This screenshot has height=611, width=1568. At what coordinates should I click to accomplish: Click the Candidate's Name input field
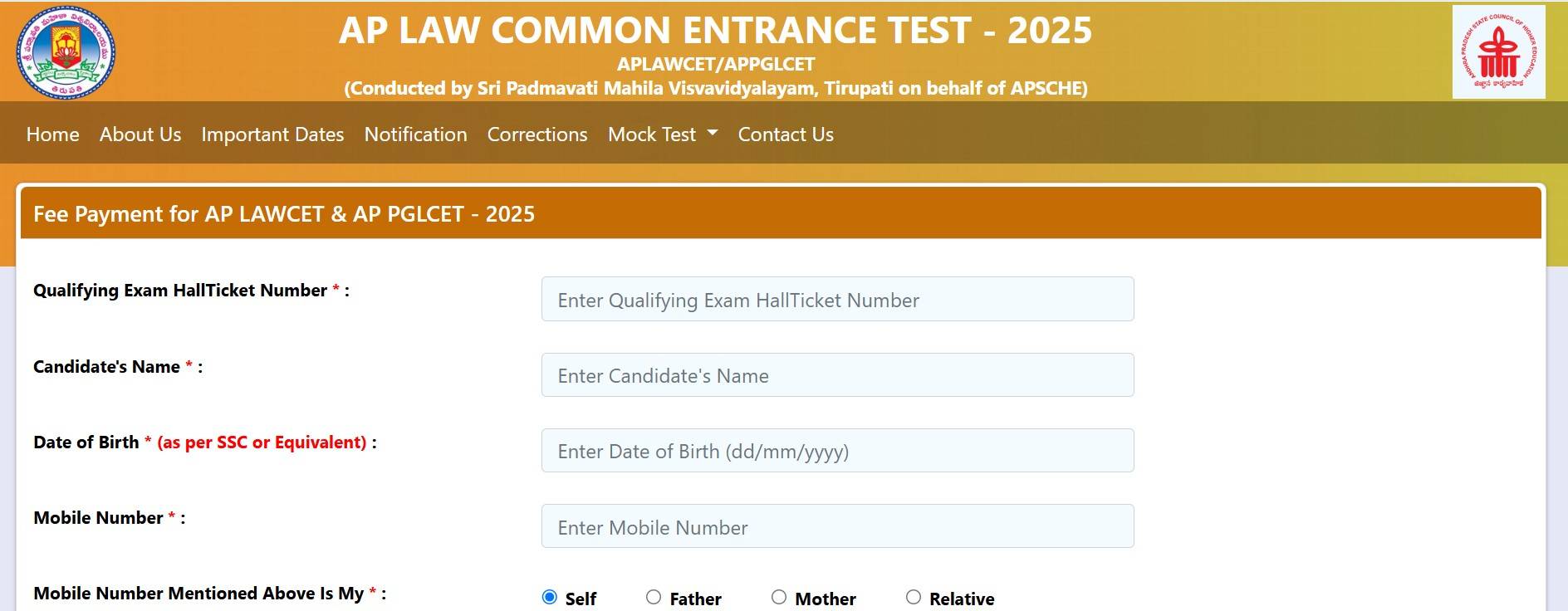tap(837, 375)
